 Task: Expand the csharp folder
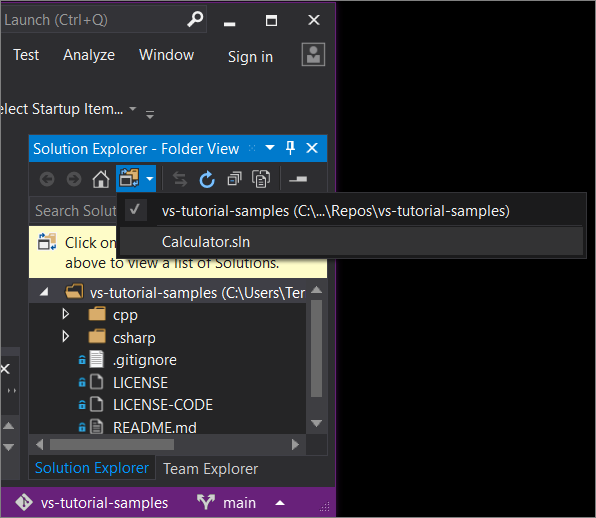(x=65, y=337)
